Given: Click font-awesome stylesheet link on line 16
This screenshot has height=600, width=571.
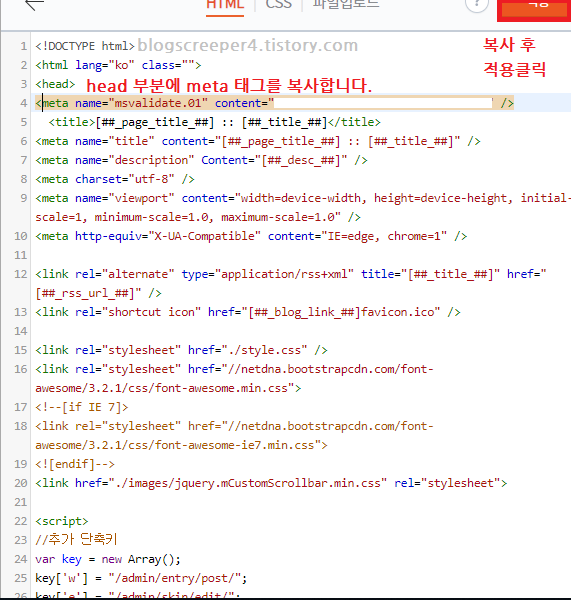Looking at the screenshot, I should pos(234,369).
